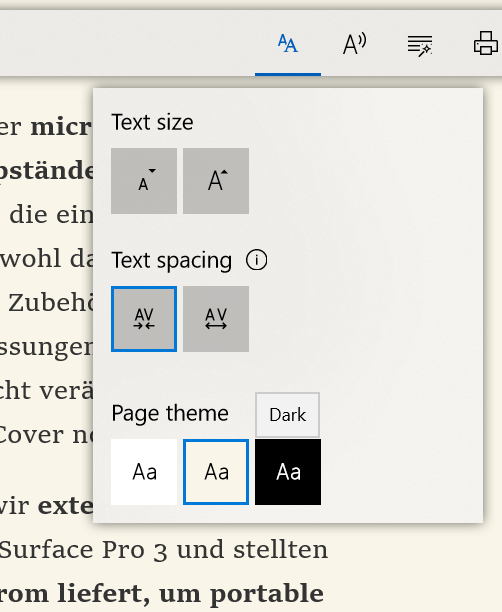Click the Text spacing heading
This screenshot has height=612, width=502.
(172, 261)
